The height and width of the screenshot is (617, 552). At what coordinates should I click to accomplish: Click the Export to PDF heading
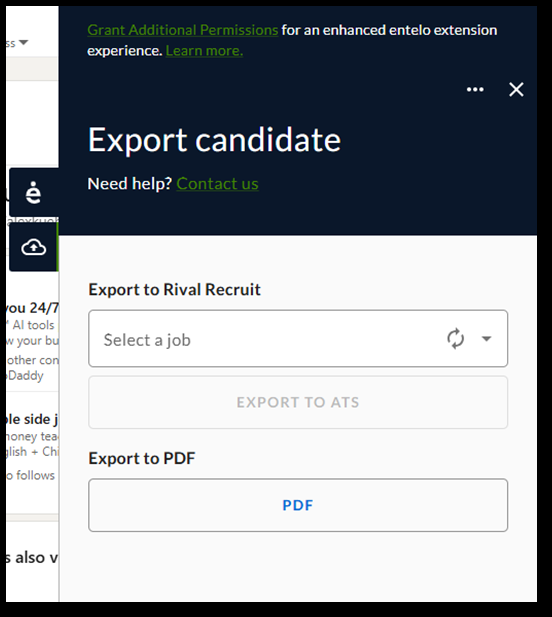[x=142, y=458]
